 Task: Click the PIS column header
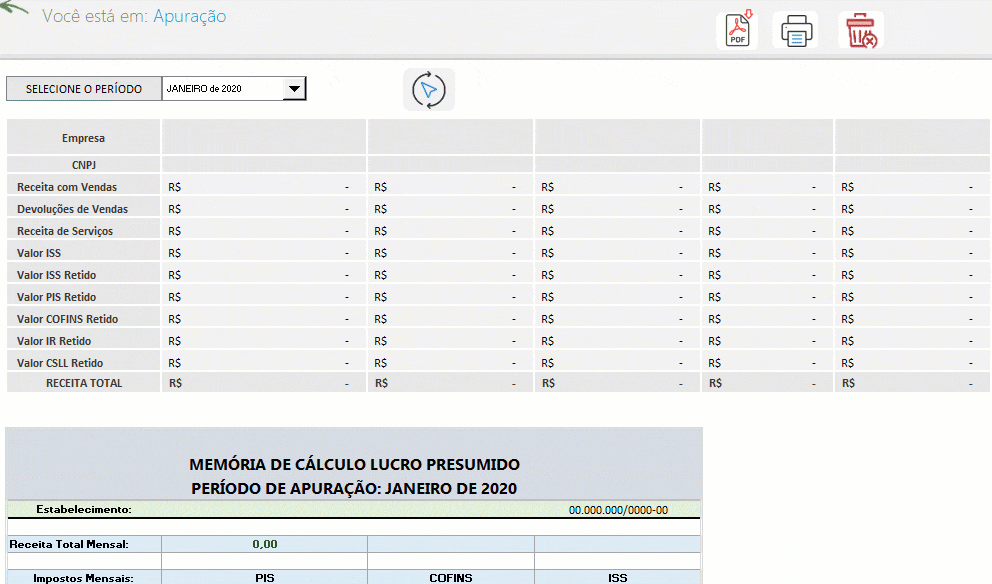(x=264, y=578)
